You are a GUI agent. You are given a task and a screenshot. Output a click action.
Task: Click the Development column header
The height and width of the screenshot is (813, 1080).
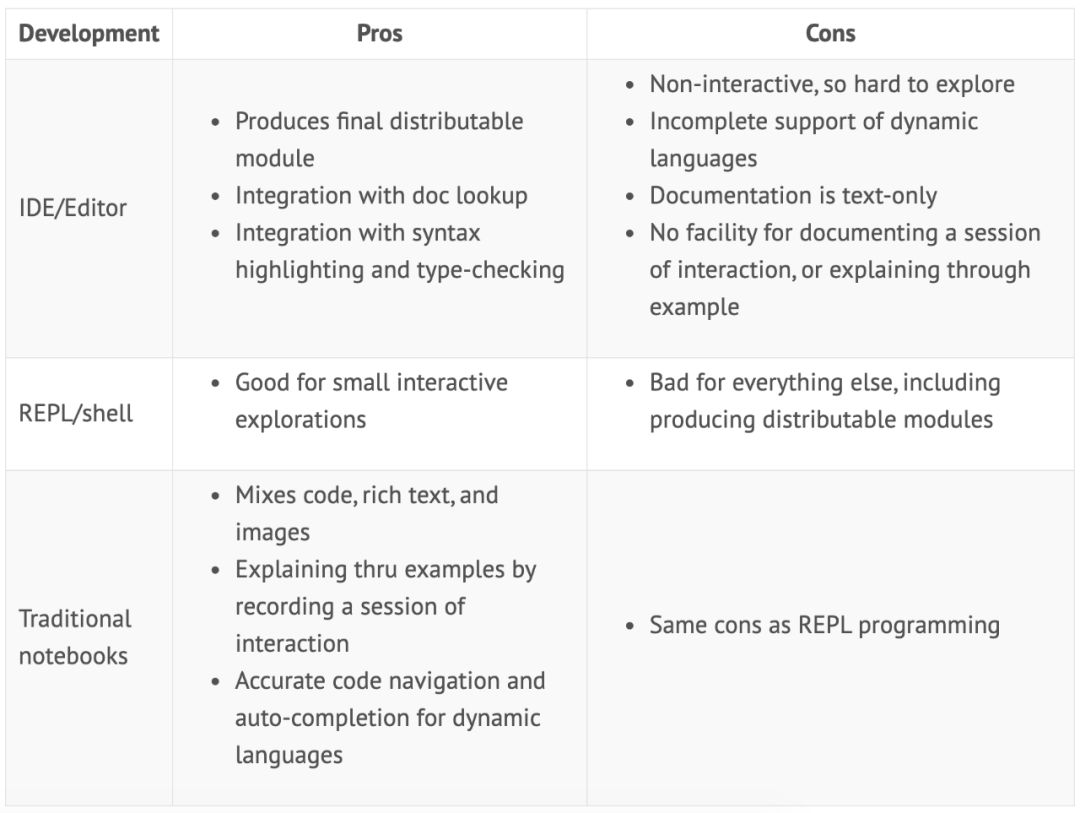coord(89,33)
